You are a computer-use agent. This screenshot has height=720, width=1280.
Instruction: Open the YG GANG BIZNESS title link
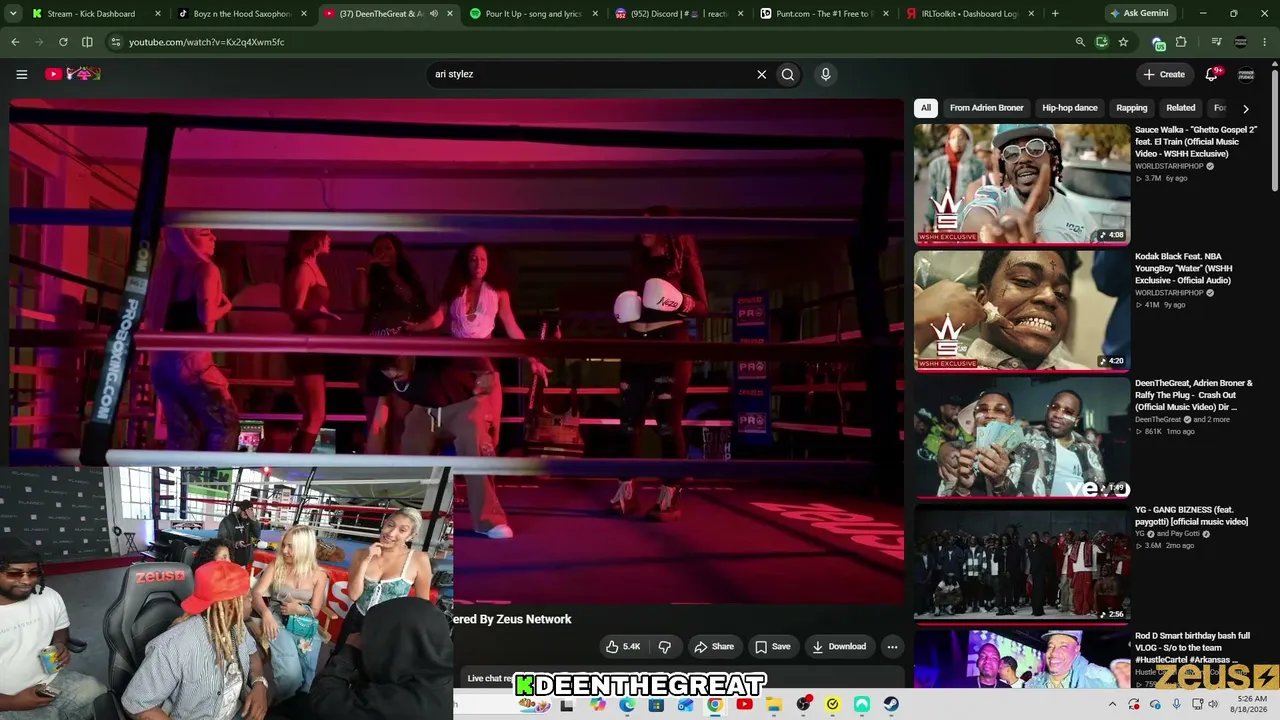(x=1191, y=515)
